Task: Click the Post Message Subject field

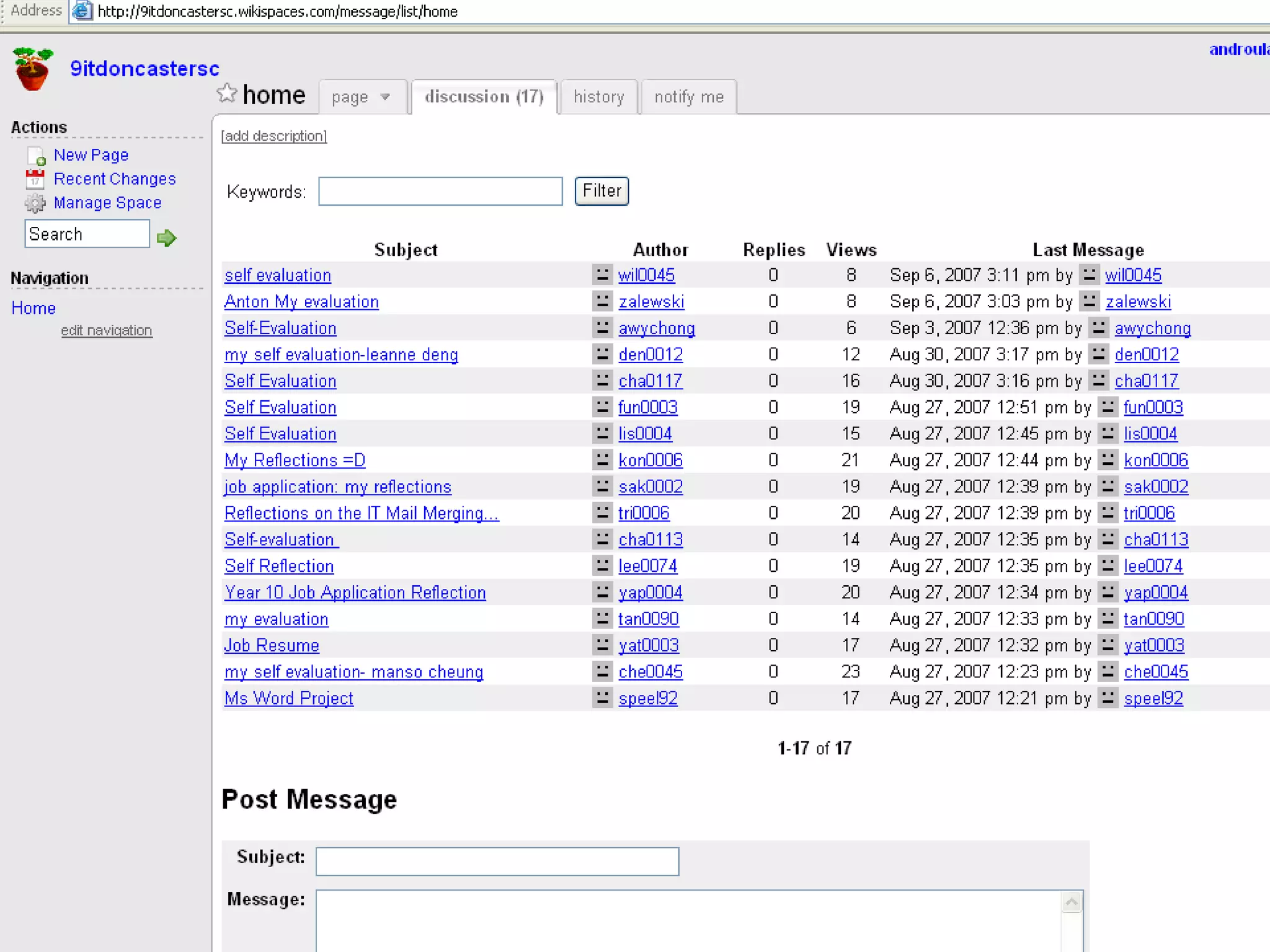Action: pyautogui.click(x=497, y=861)
